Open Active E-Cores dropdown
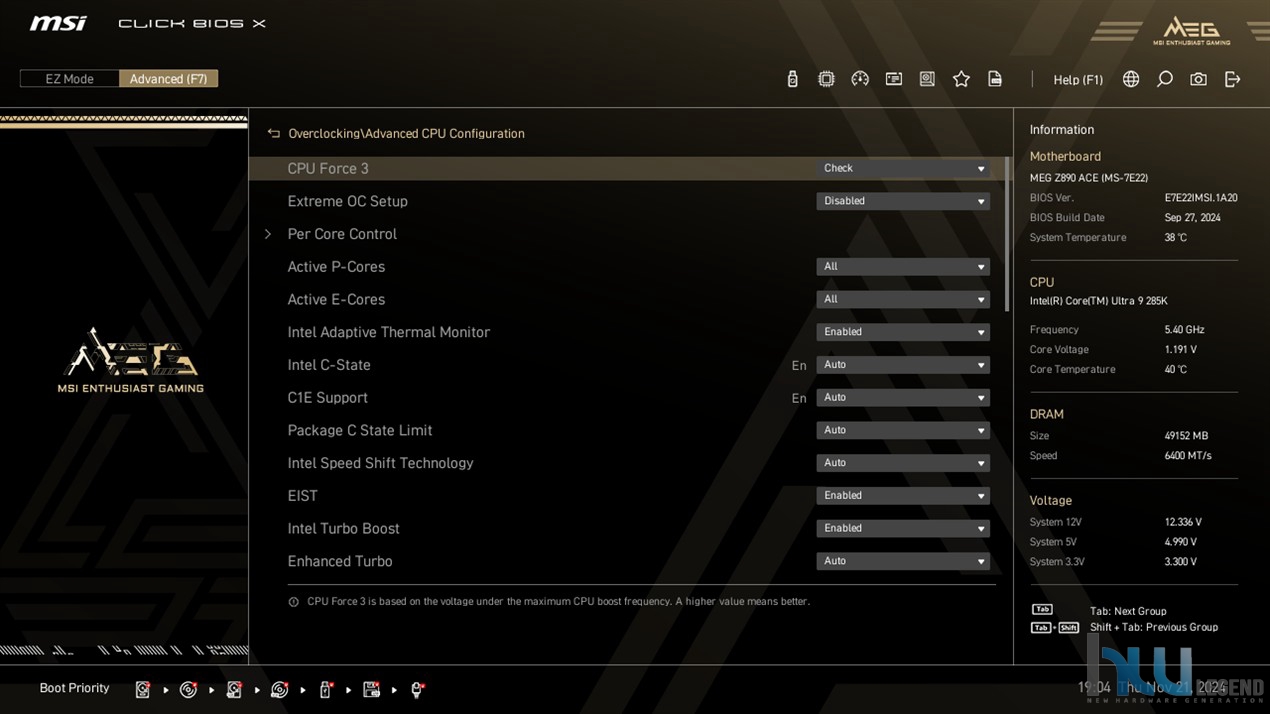The image size is (1270, 714). pos(903,299)
